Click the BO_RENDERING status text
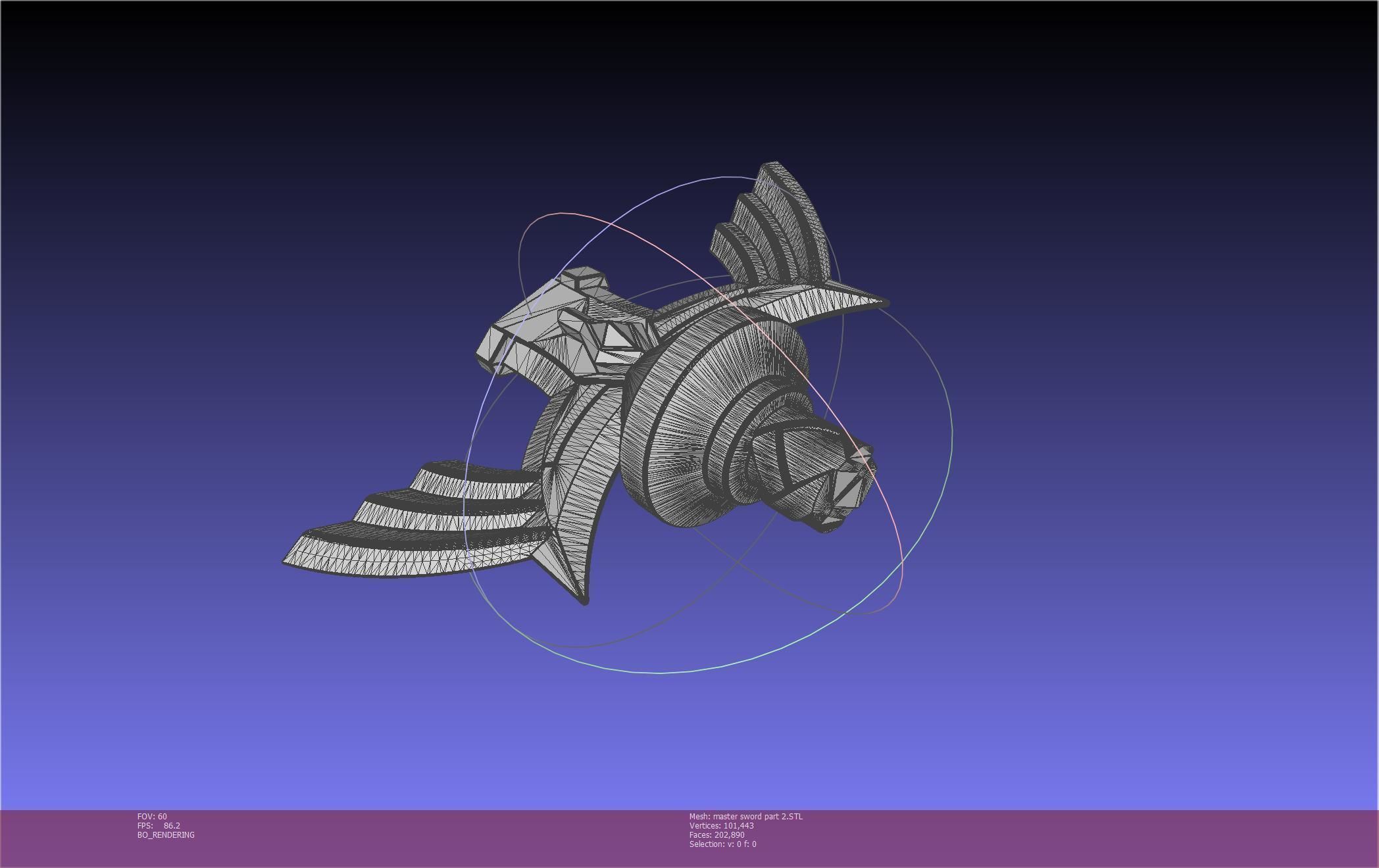Screen dimensions: 1379x868 [166, 834]
